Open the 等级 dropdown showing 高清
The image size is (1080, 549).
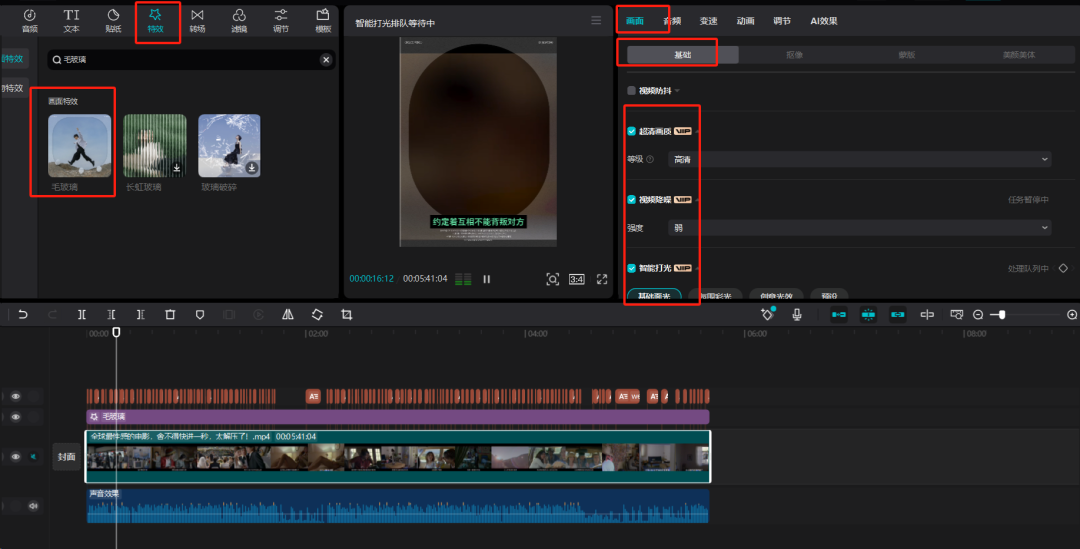pyautogui.click(x=859, y=159)
